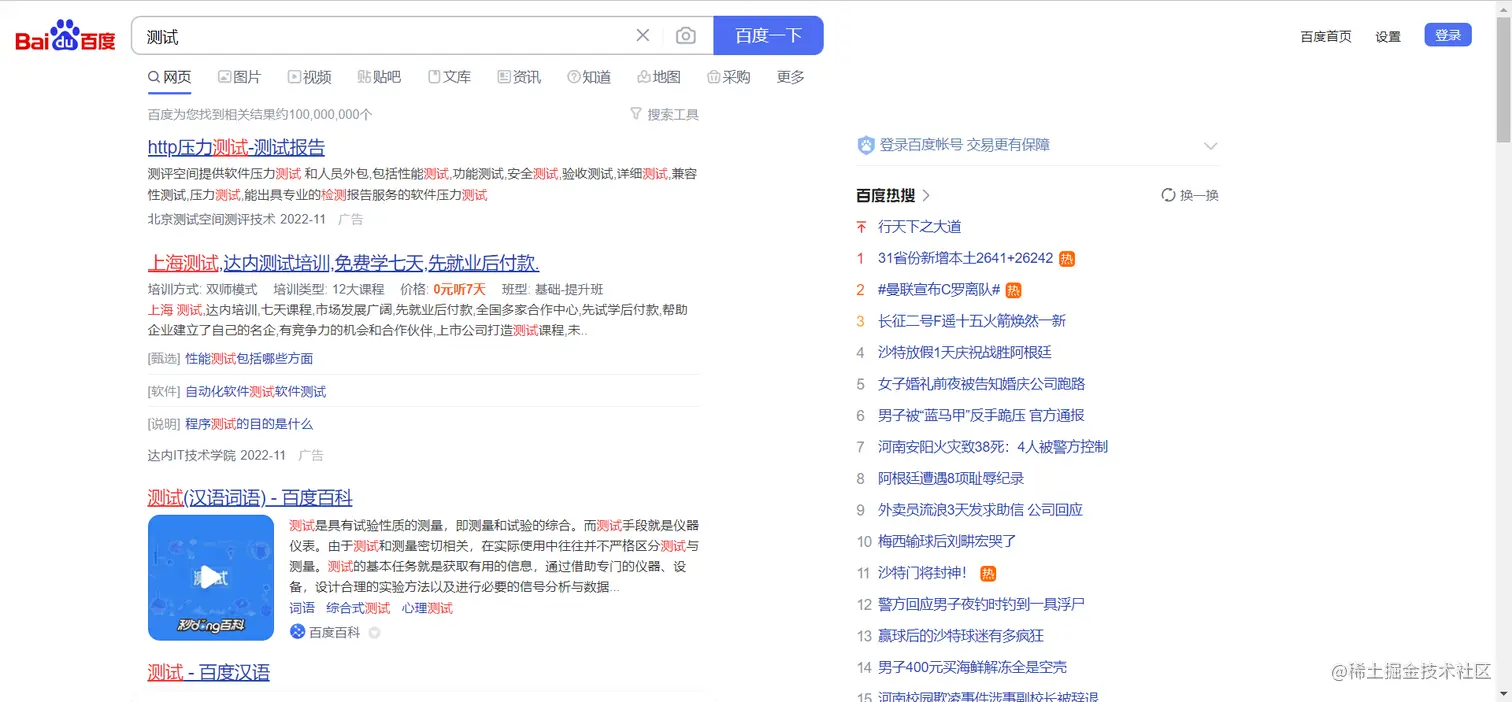Open the 文库 tab
Screen dimensions: 1512x702
pyautogui.click(x=449, y=77)
